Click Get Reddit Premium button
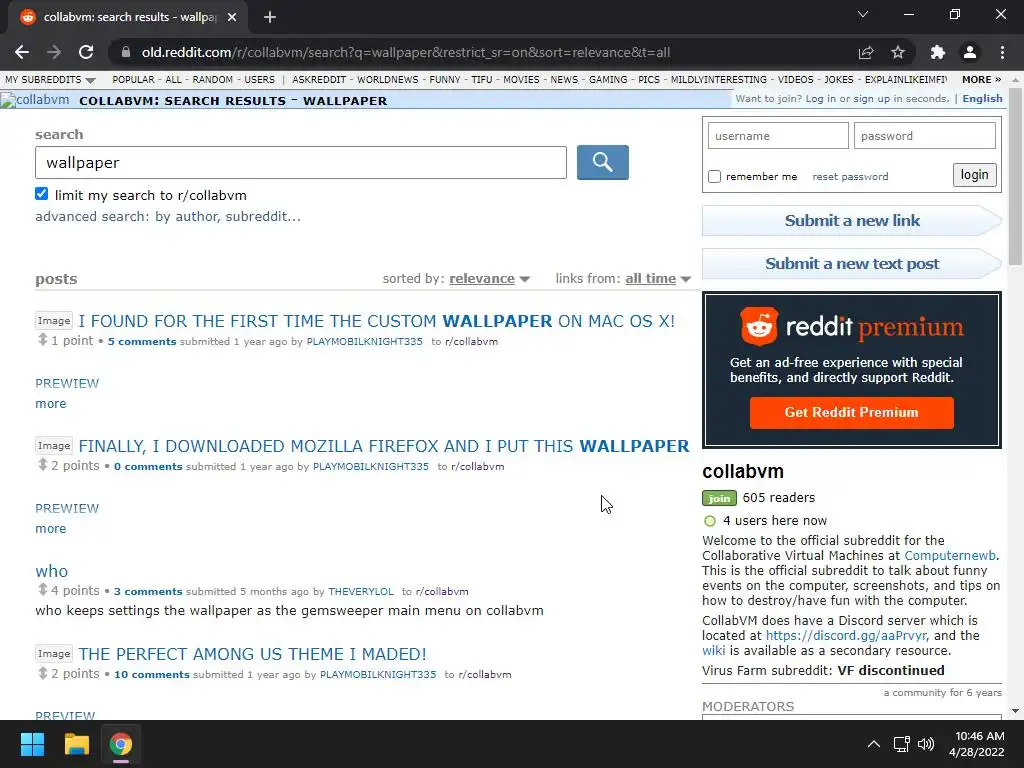Viewport: 1024px width, 768px height. click(852, 412)
